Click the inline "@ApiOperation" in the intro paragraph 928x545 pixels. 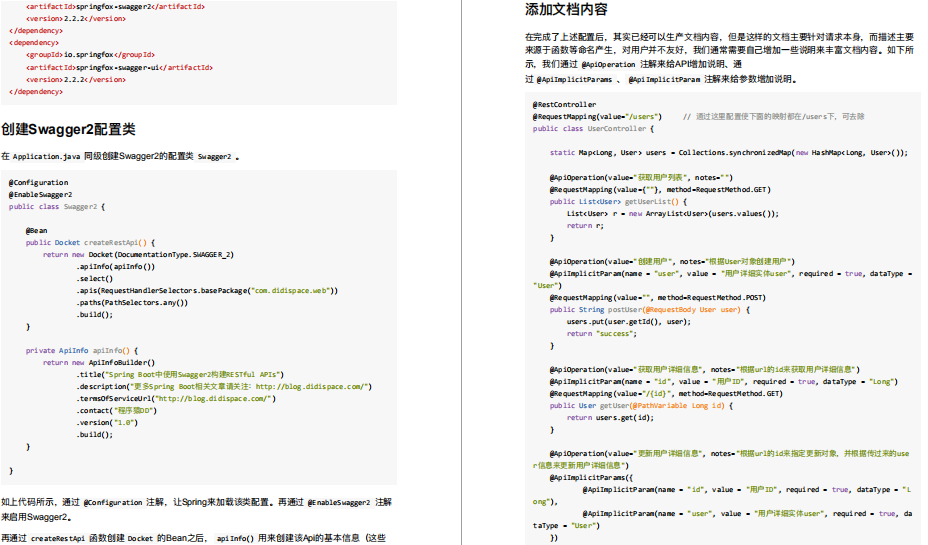click(608, 65)
